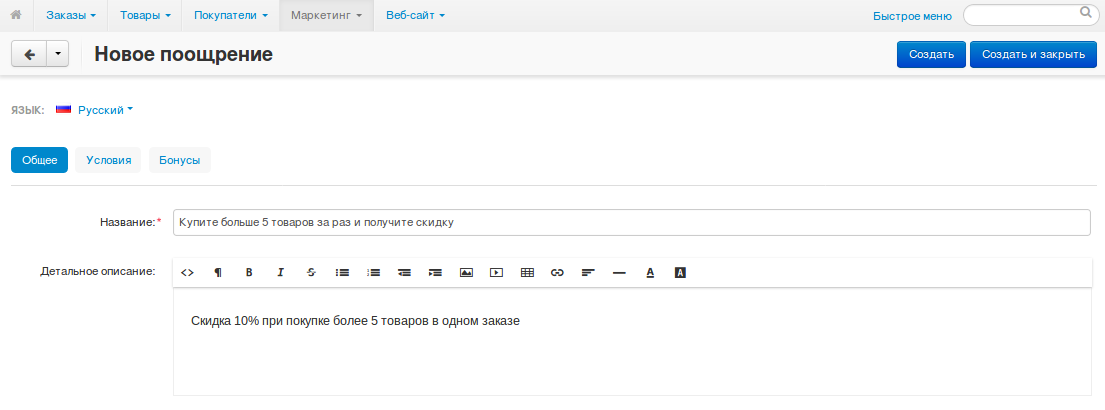Insert horizontal rule line
Image resolution: width=1105 pixels, height=410 pixels.
pyautogui.click(x=619, y=273)
